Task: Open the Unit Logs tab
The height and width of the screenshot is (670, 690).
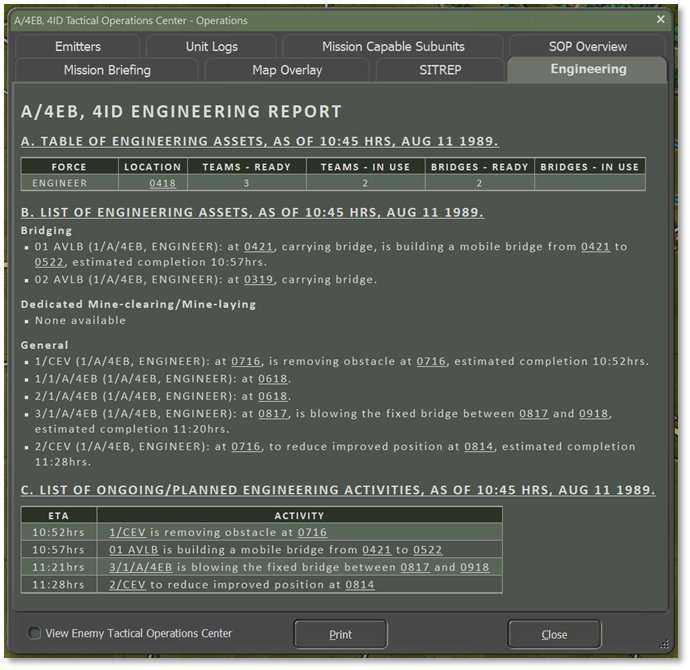Action: tap(211, 46)
